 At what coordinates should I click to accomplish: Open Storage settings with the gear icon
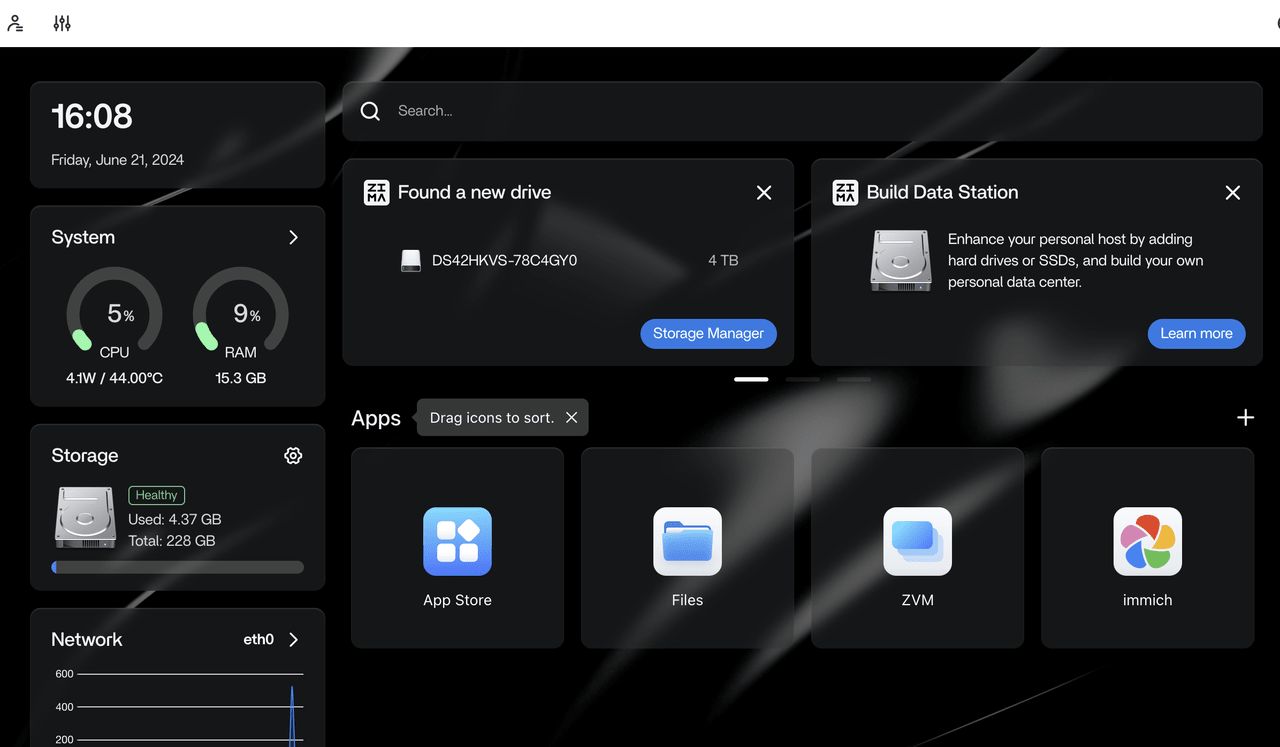point(293,455)
